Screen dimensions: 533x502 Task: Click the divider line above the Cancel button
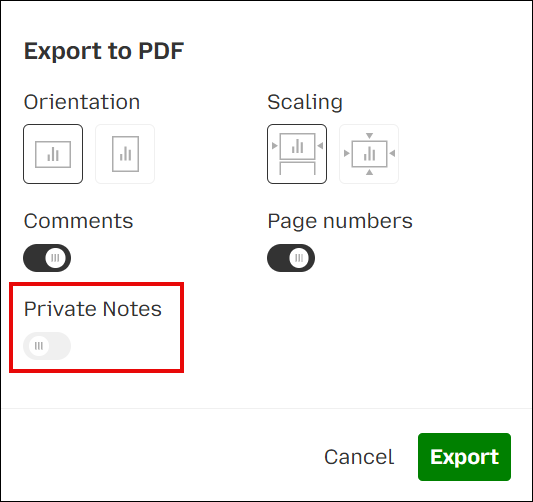266,408
